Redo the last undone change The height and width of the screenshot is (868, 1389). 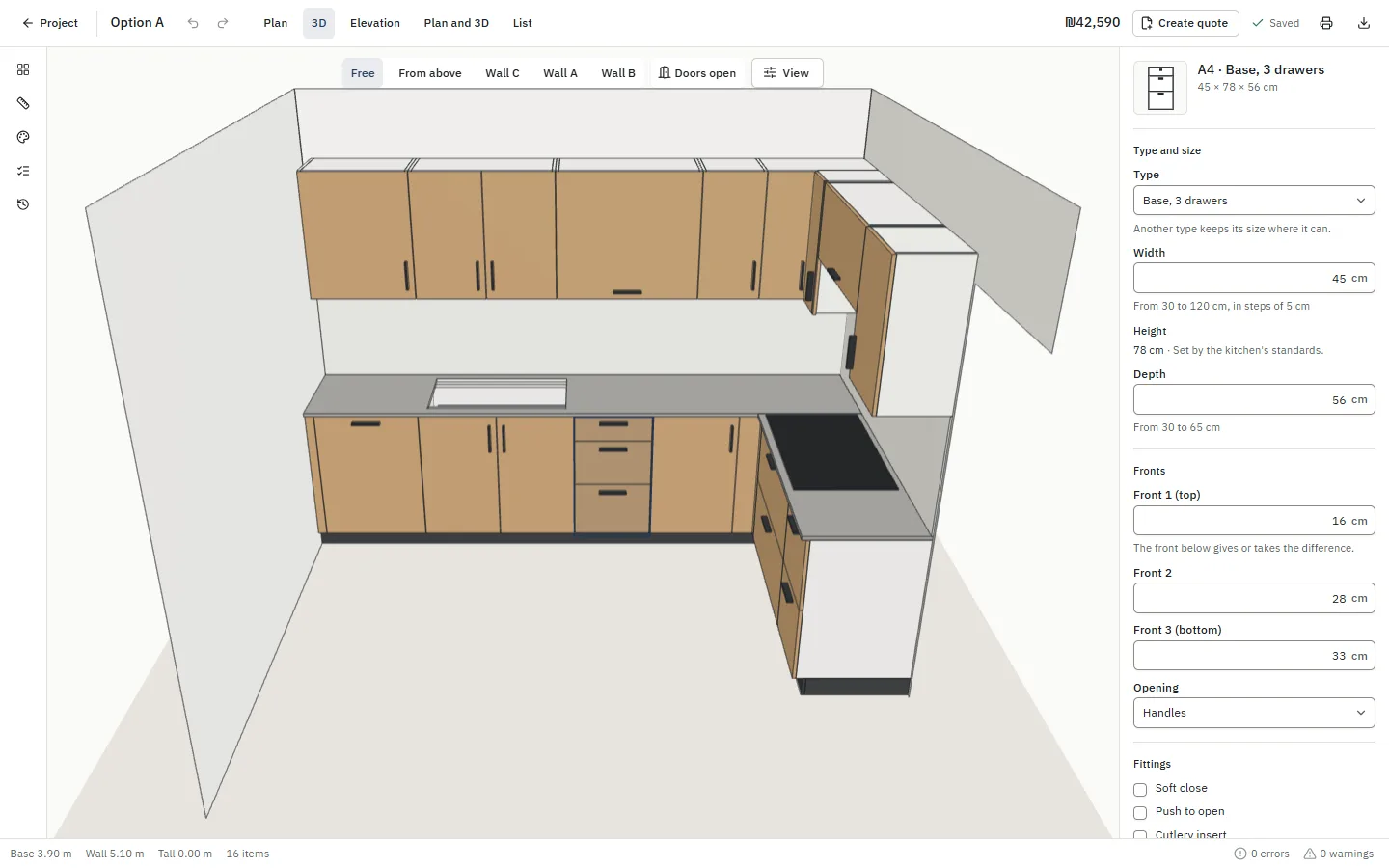[x=223, y=23]
